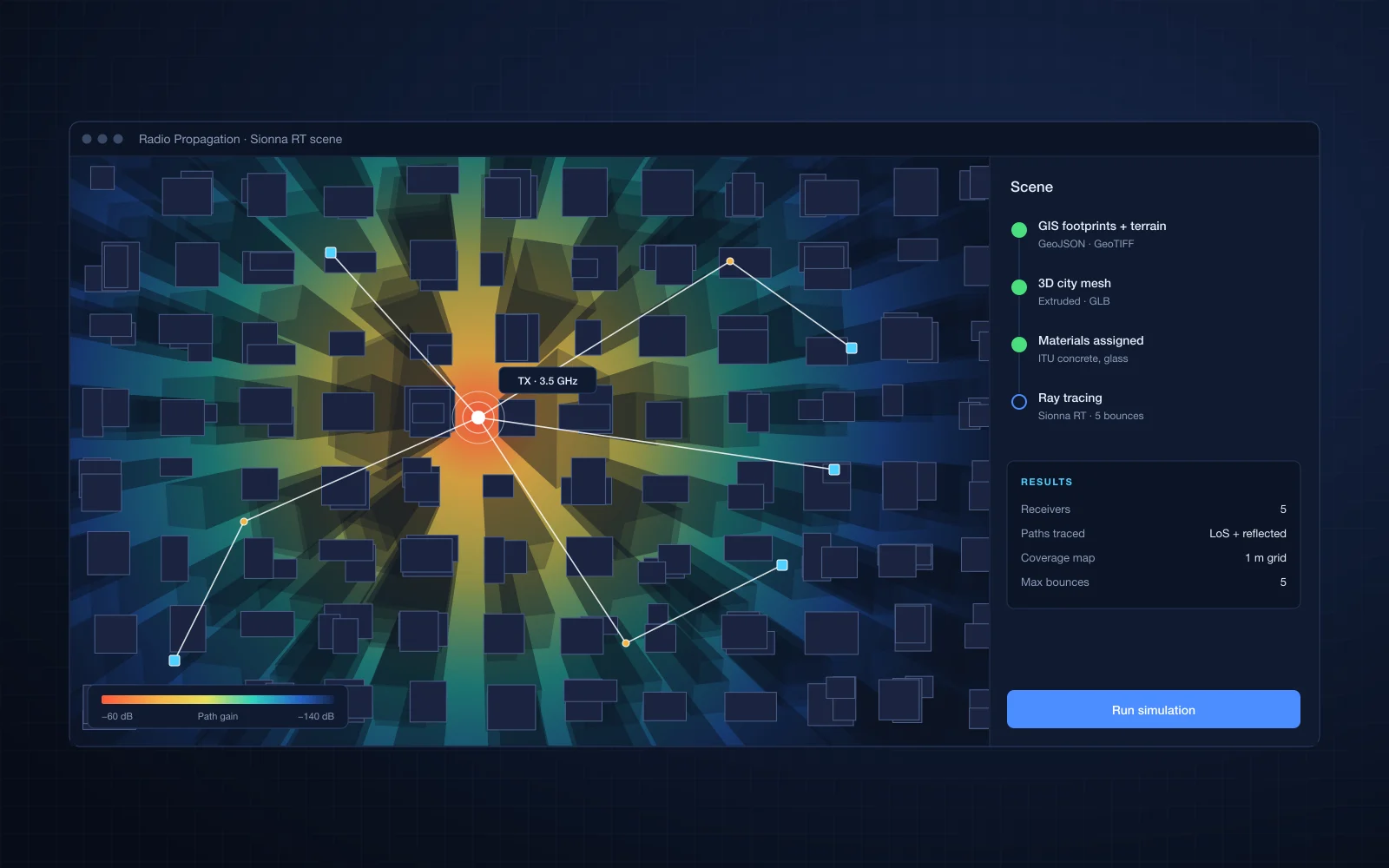Click the Receivers row in Results
Screen dimensions: 1389x868
[x=1153, y=510]
